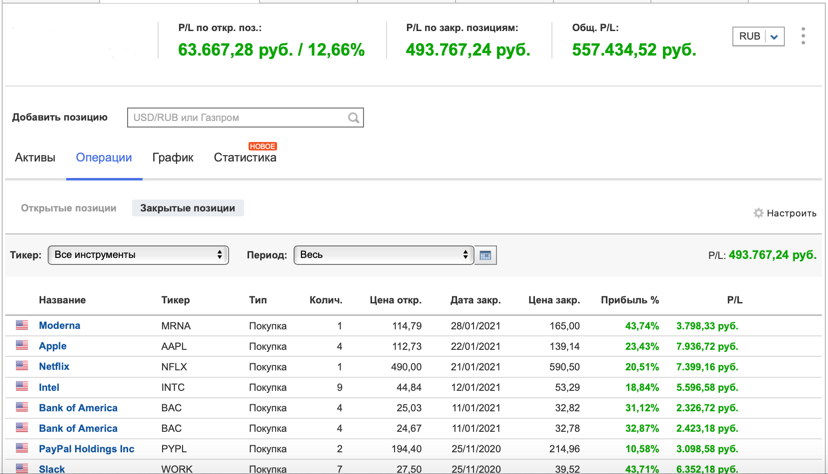This screenshot has height=474, width=828.
Task: Click the Тип column header
Action: [258, 300]
